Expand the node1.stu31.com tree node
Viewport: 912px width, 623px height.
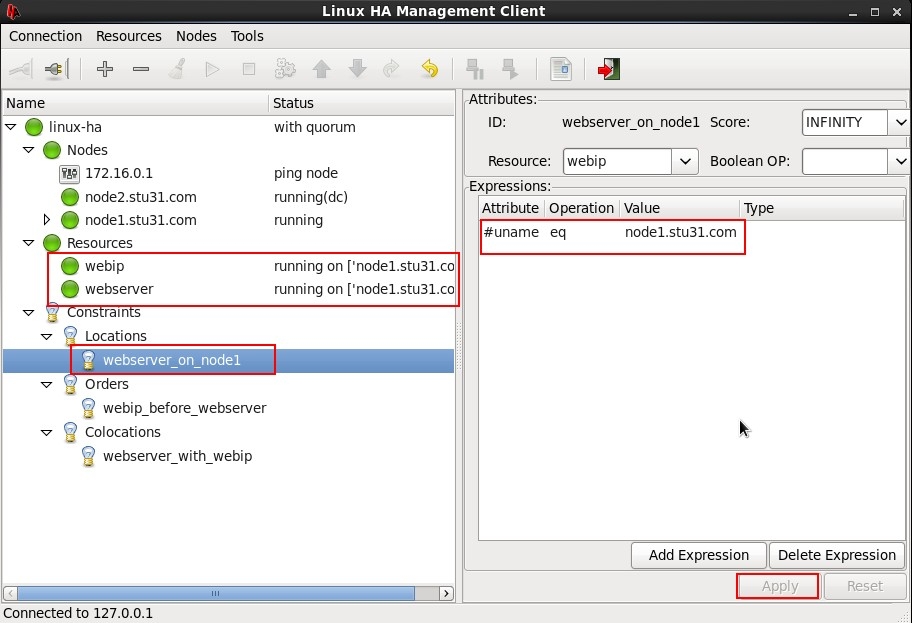[x=47, y=220]
